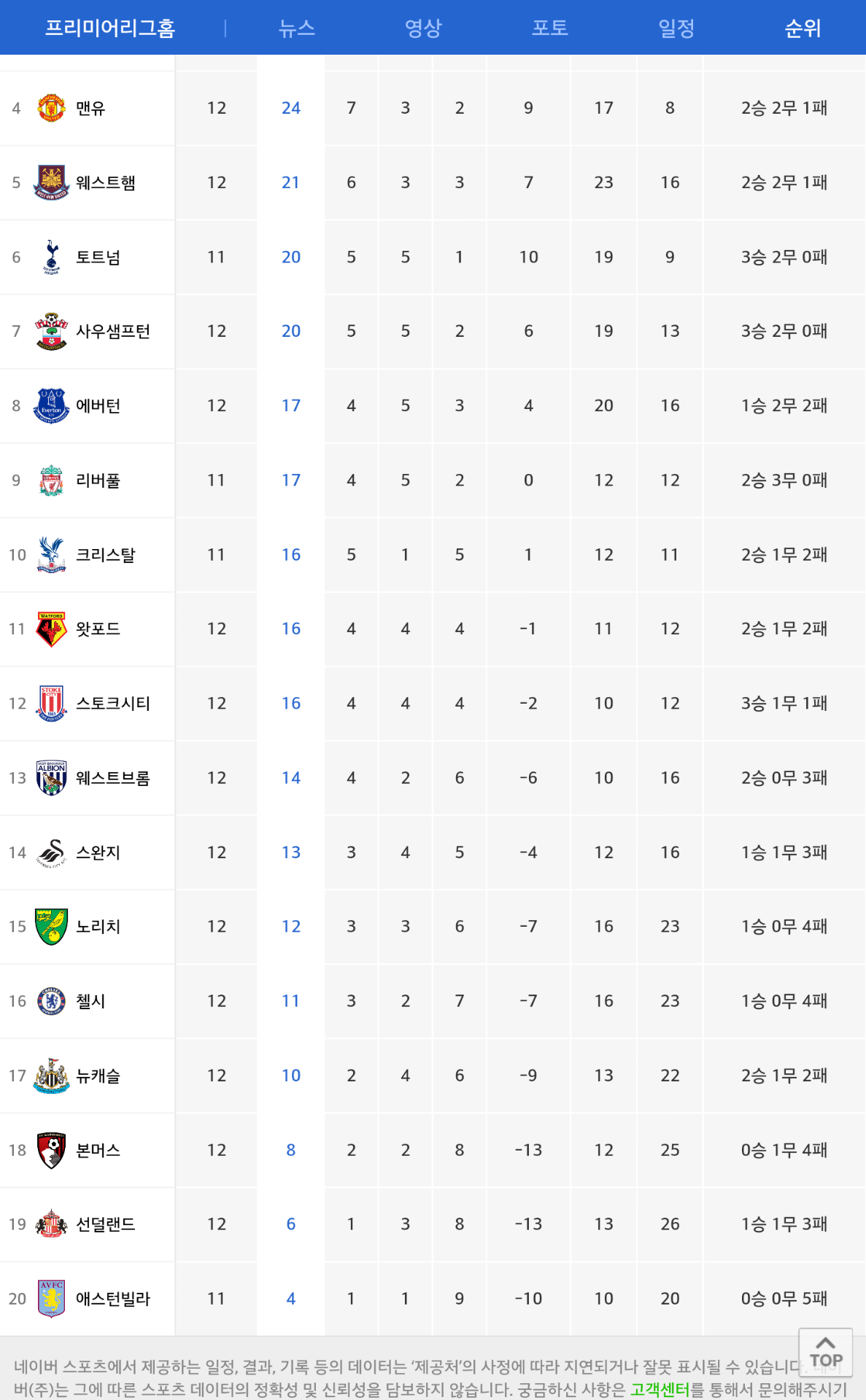
Task: Open the 일정 schedule tab
Action: 676,28
